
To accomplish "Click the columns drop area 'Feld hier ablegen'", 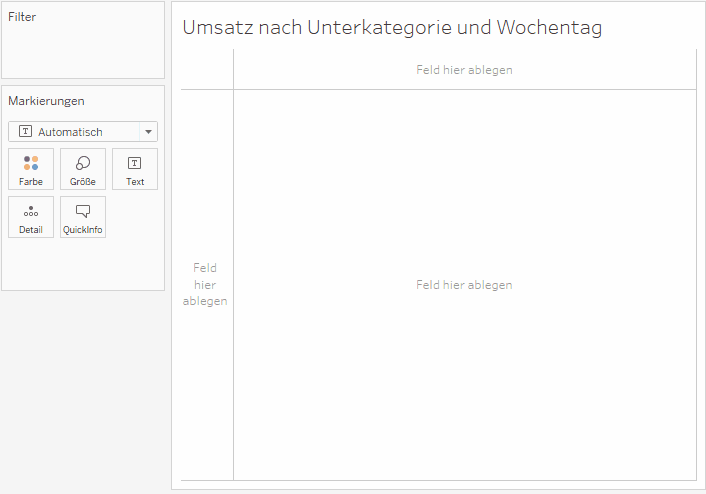I will (x=465, y=70).
